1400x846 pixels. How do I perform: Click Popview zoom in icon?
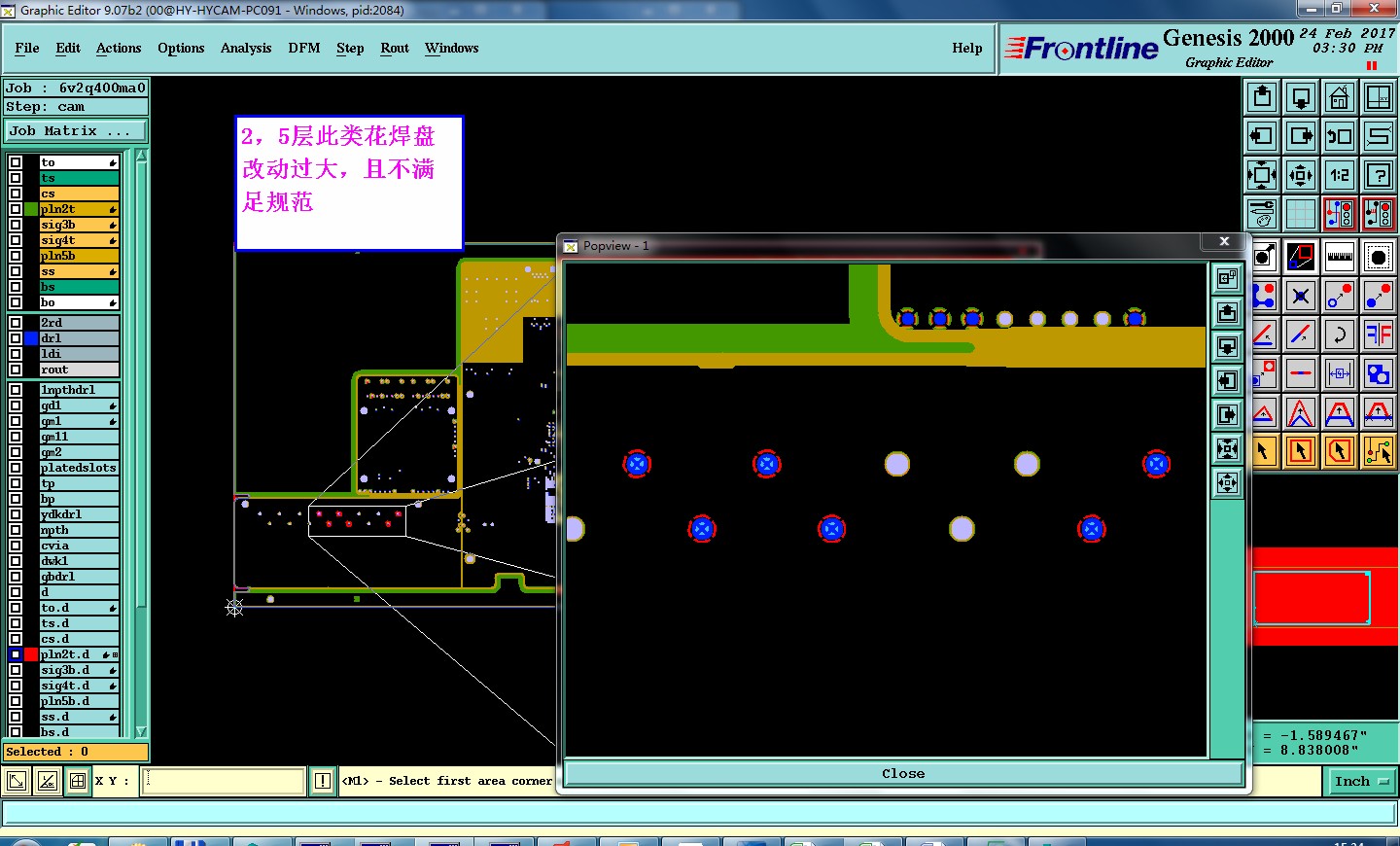1228,449
